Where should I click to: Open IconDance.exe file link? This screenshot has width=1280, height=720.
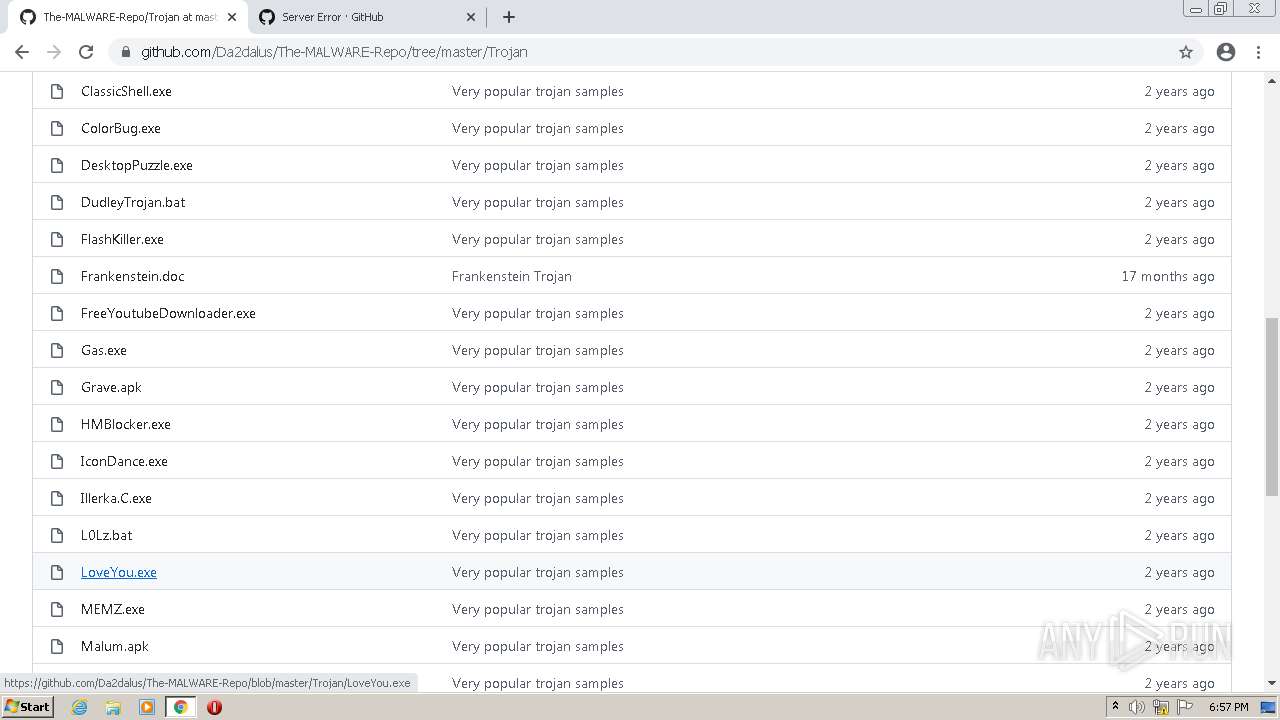[124, 461]
